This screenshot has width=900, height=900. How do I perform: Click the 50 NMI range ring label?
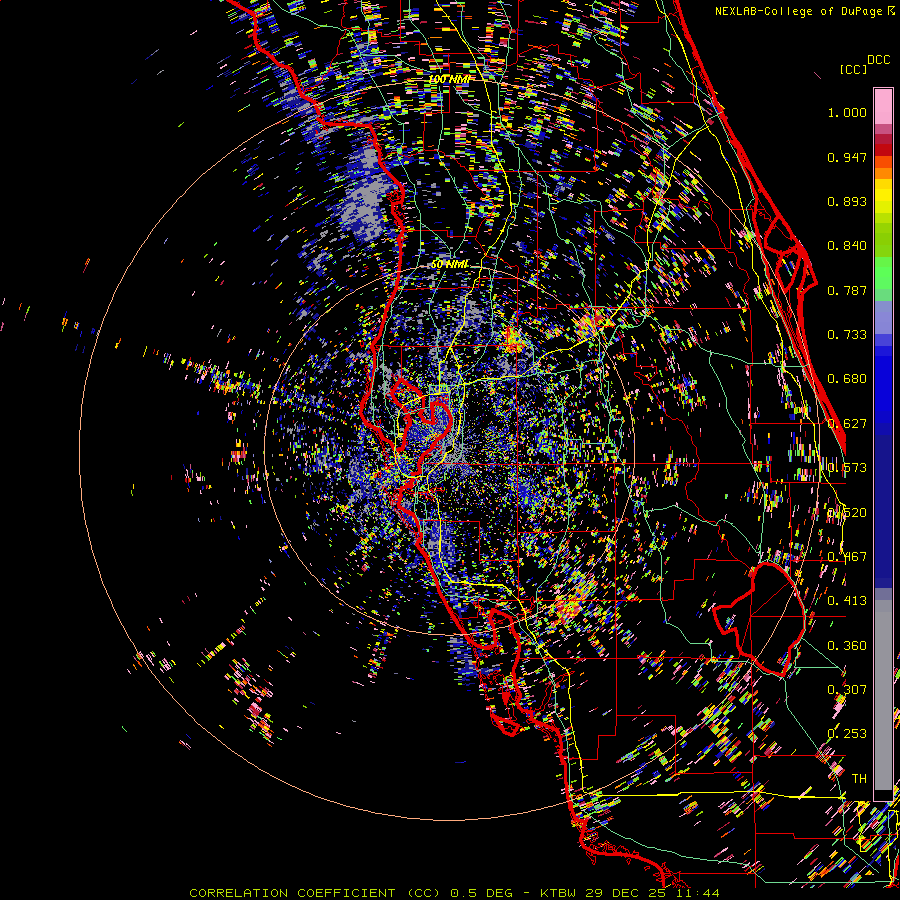[x=450, y=264]
